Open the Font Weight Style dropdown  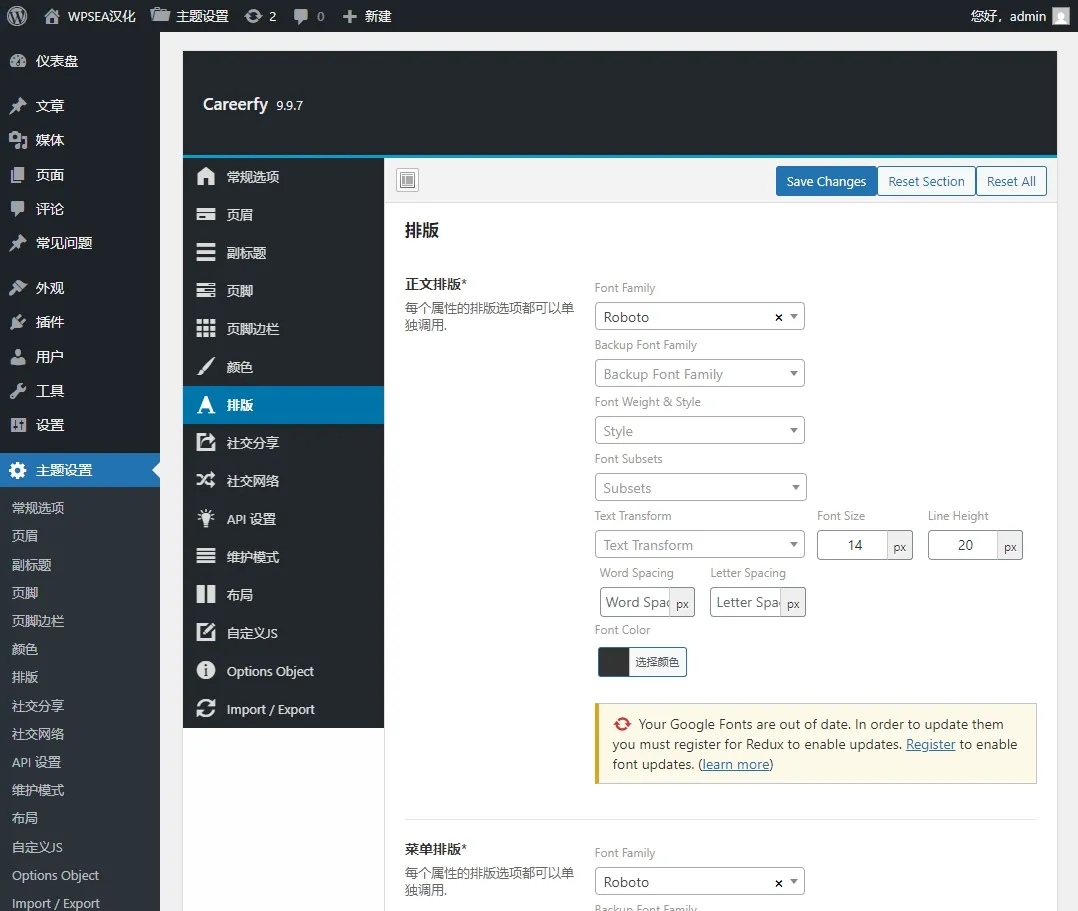(x=699, y=431)
